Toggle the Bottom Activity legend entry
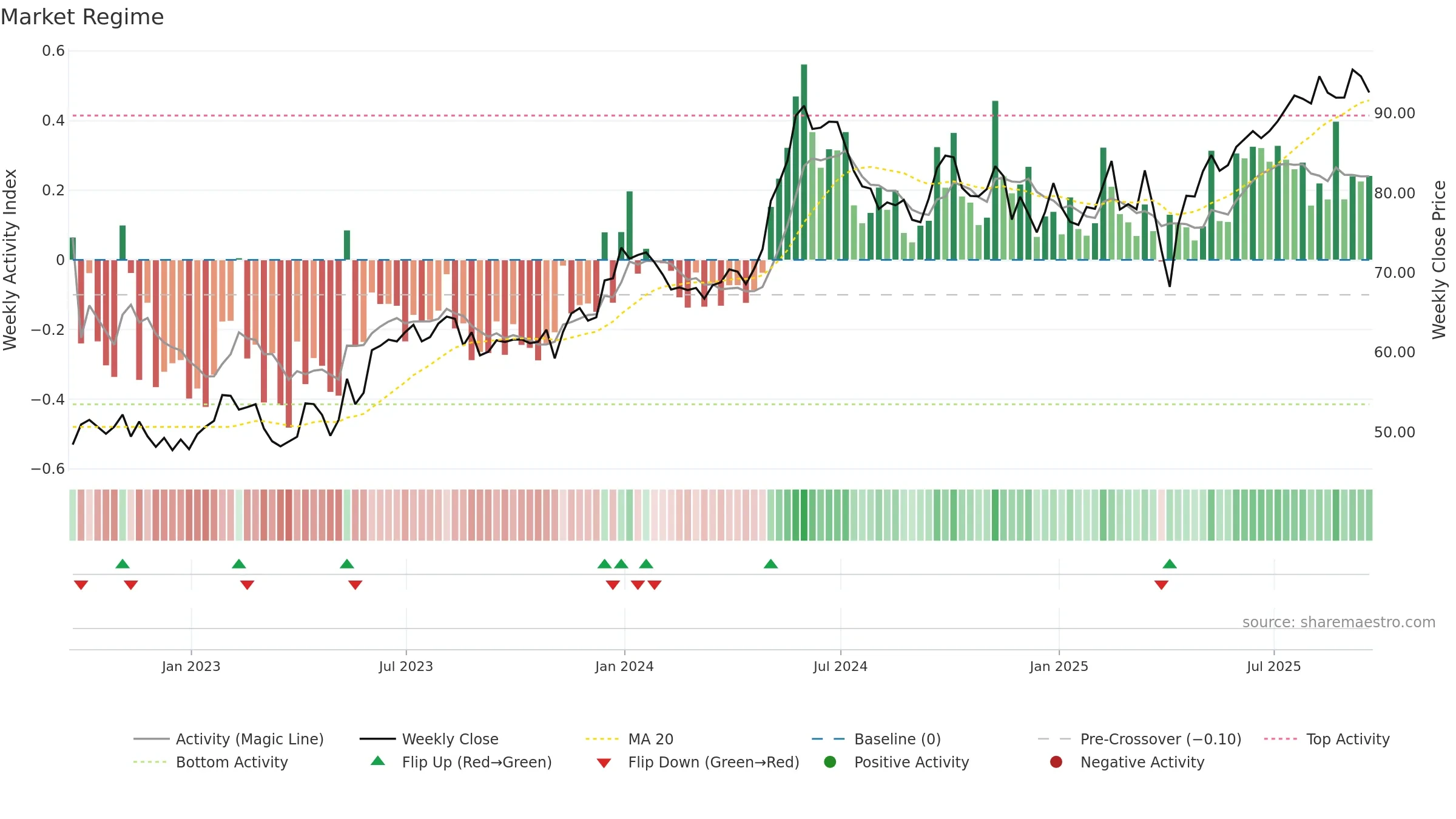Image resolution: width=1456 pixels, height=819 pixels. 211,762
